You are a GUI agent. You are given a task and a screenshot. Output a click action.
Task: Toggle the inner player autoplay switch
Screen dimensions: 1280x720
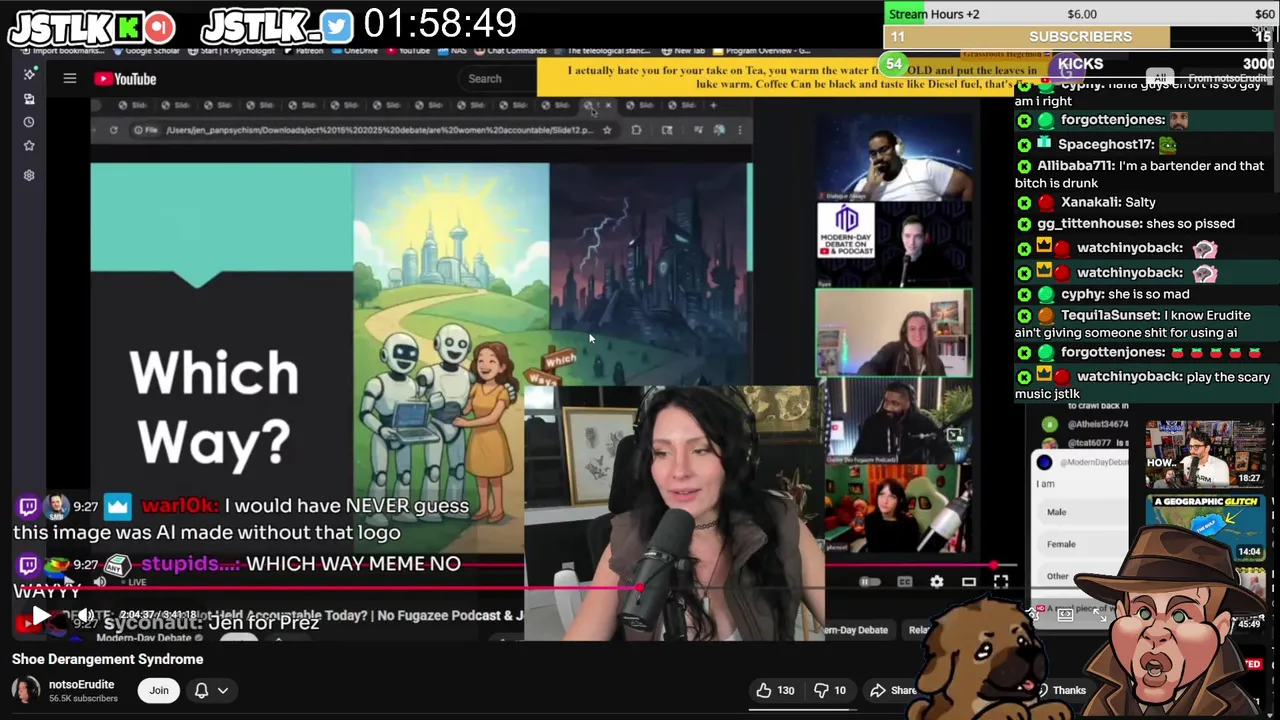870,582
